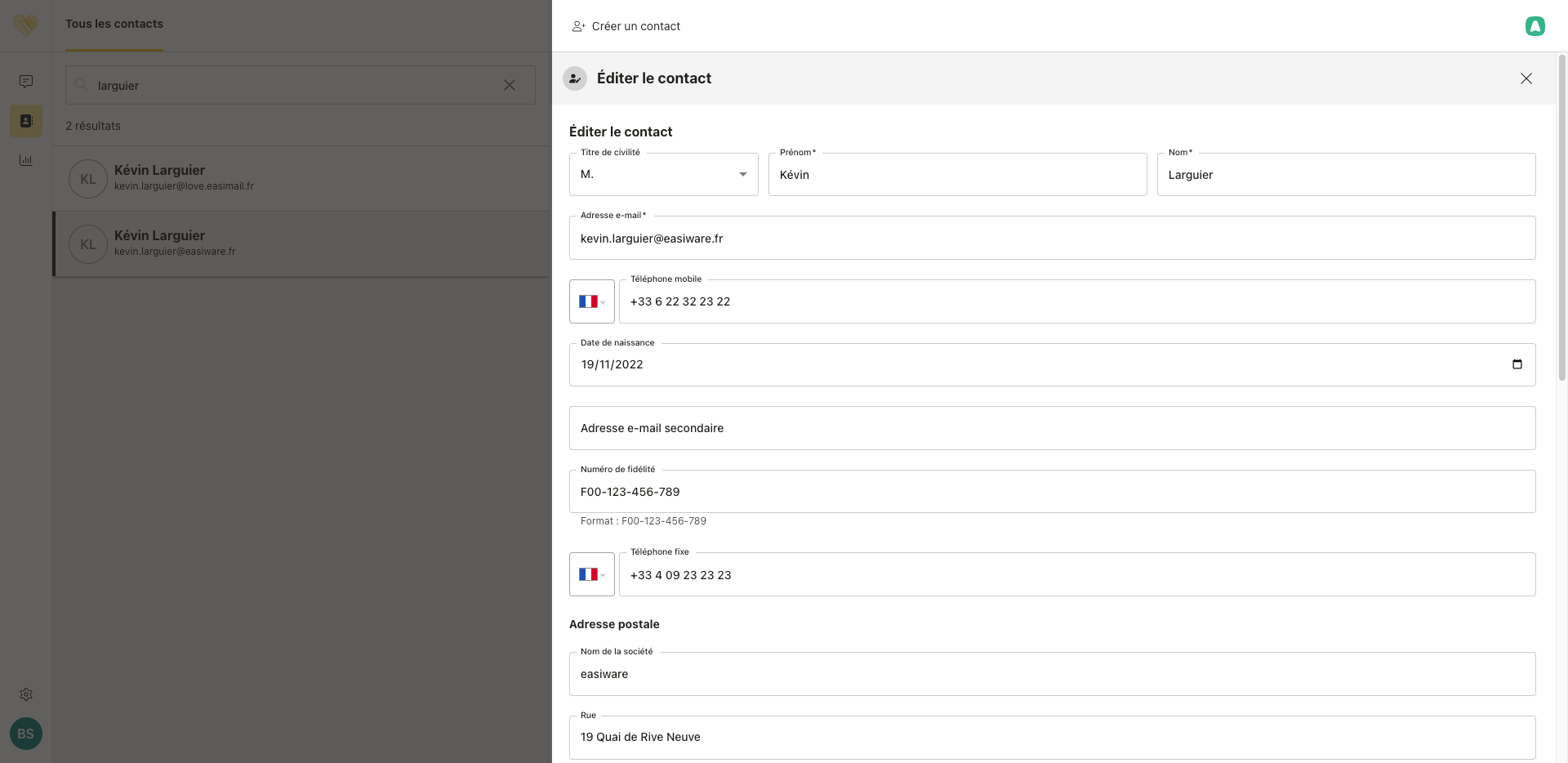The width and height of the screenshot is (1568, 763).
Task: Click the Adresse e-mail secondaire field
Action: tap(1052, 428)
